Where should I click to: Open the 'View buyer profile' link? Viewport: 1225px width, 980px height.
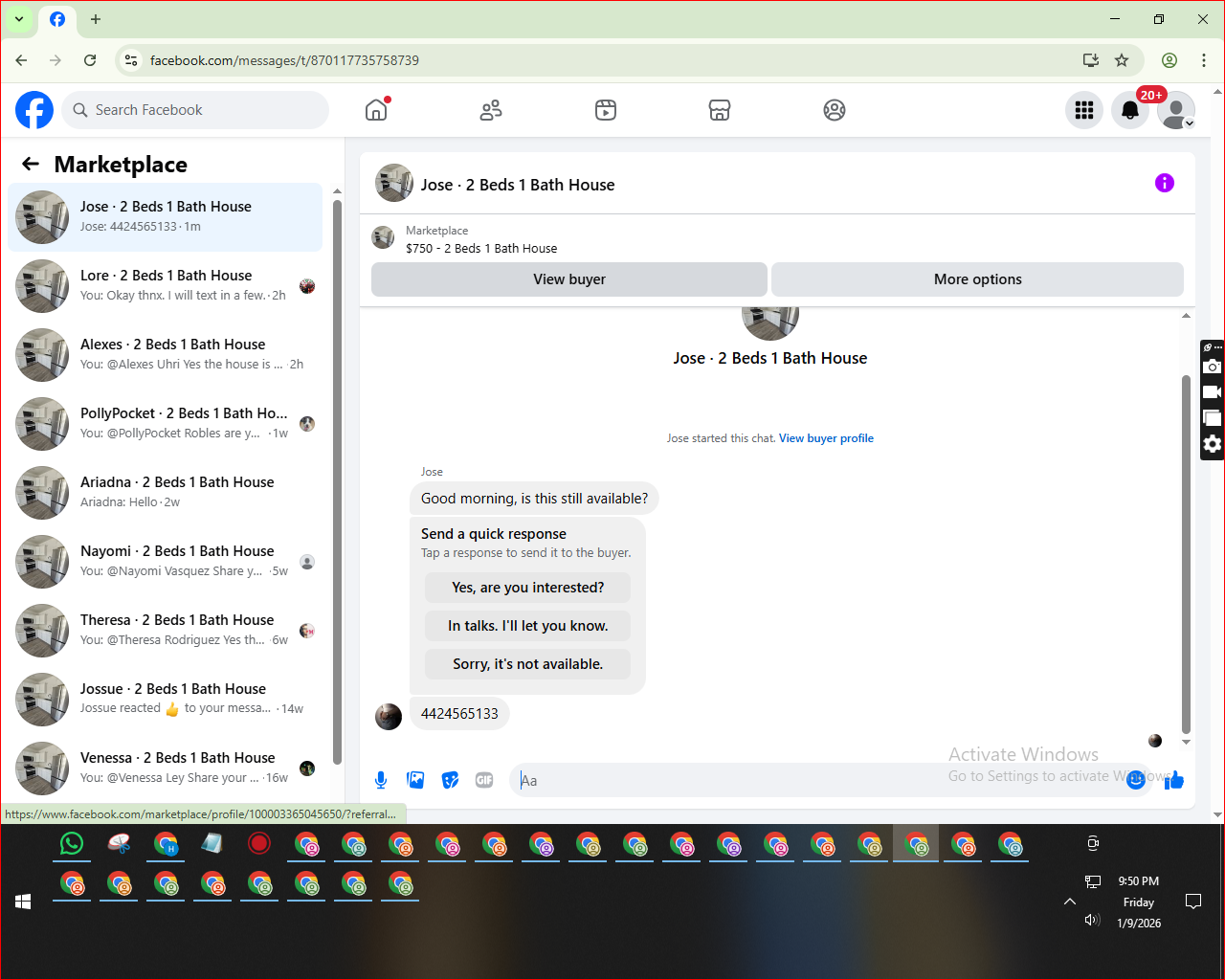[x=826, y=438]
